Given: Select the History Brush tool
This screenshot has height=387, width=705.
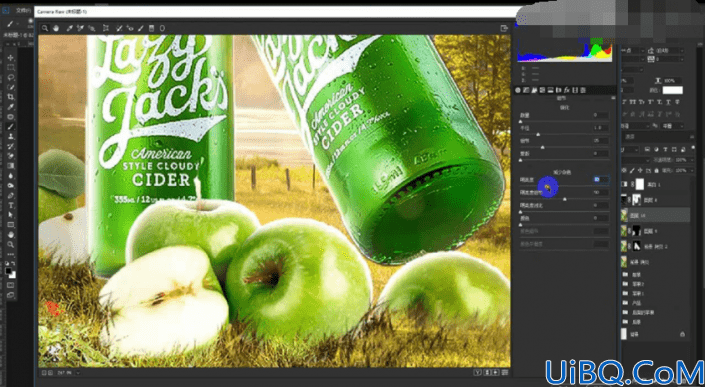Looking at the screenshot, I should [11, 147].
